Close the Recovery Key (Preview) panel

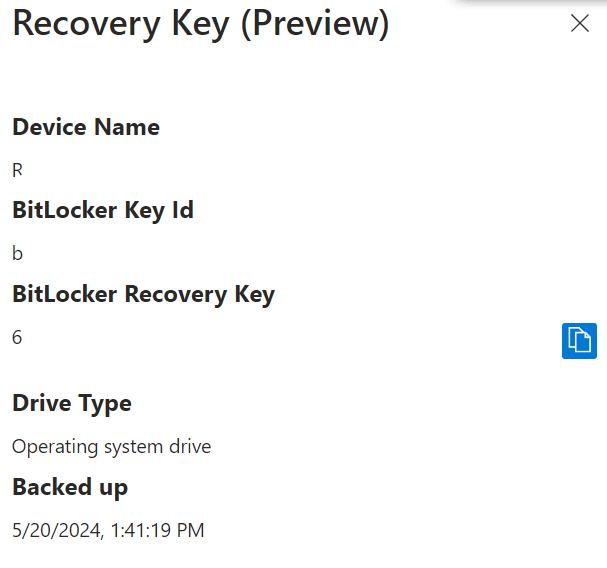click(x=580, y=23)
